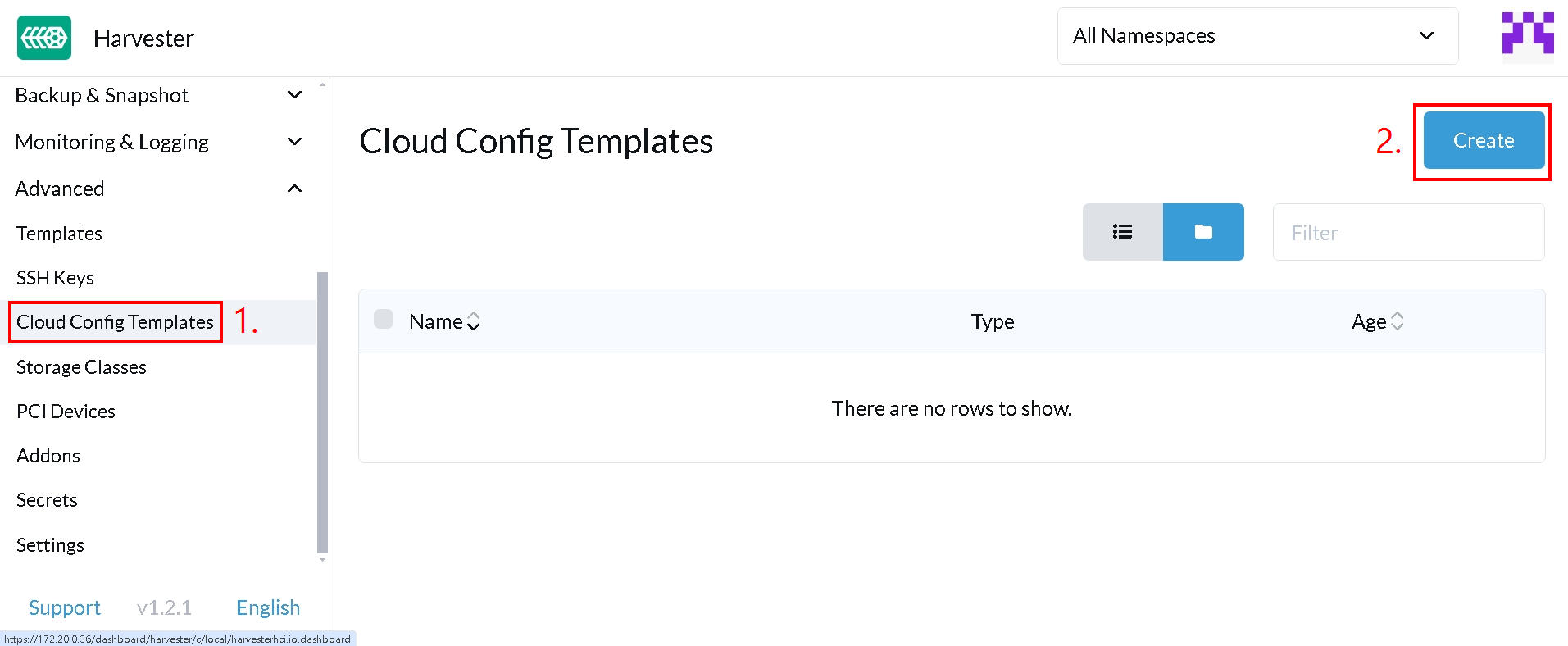1568x646 pixels.
Task: Open the Support link
Action: (x=65, y=607)
